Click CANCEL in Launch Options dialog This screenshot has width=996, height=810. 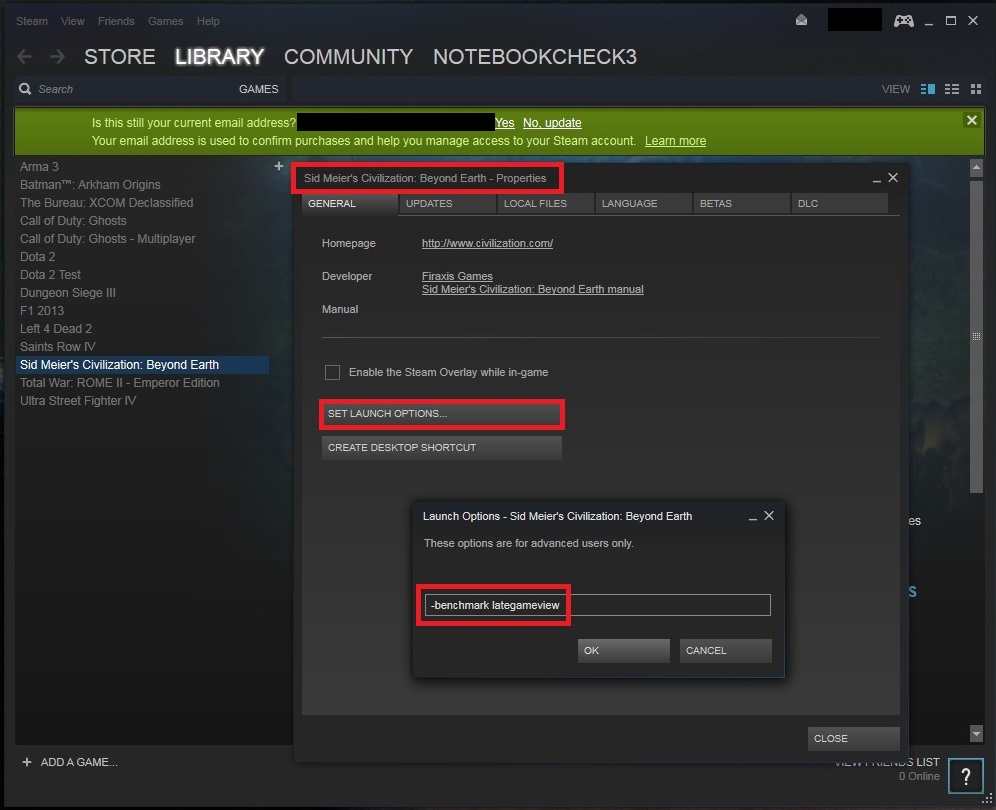[x=725, y=651]
